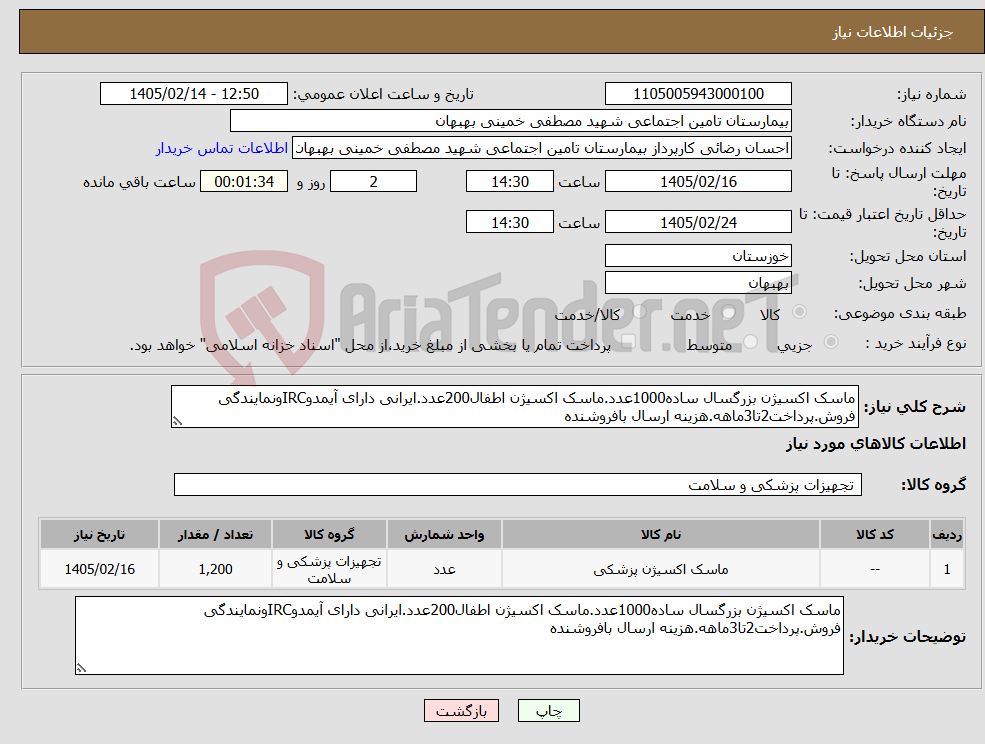Click the شرح کلی نیاز description textarea
Screen dimensions: 985x744
514,407
